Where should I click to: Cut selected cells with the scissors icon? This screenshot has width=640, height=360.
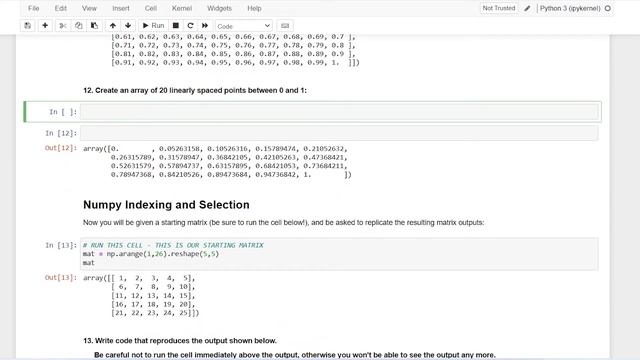[x=62, y=26]
